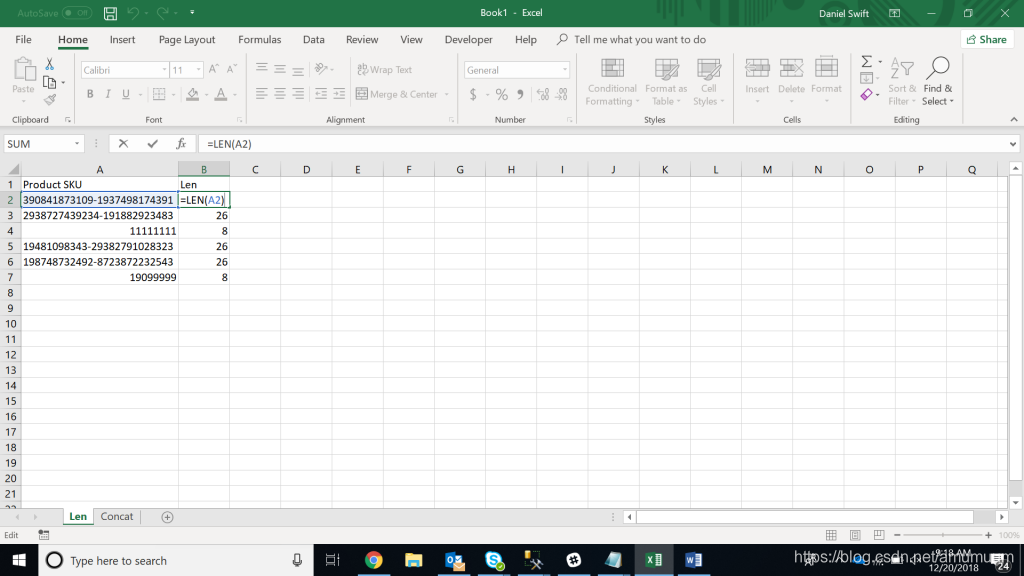Open File Explorer from the taskbar
The height and width of the screenshot is (576, 1024).
click(413, 560)
